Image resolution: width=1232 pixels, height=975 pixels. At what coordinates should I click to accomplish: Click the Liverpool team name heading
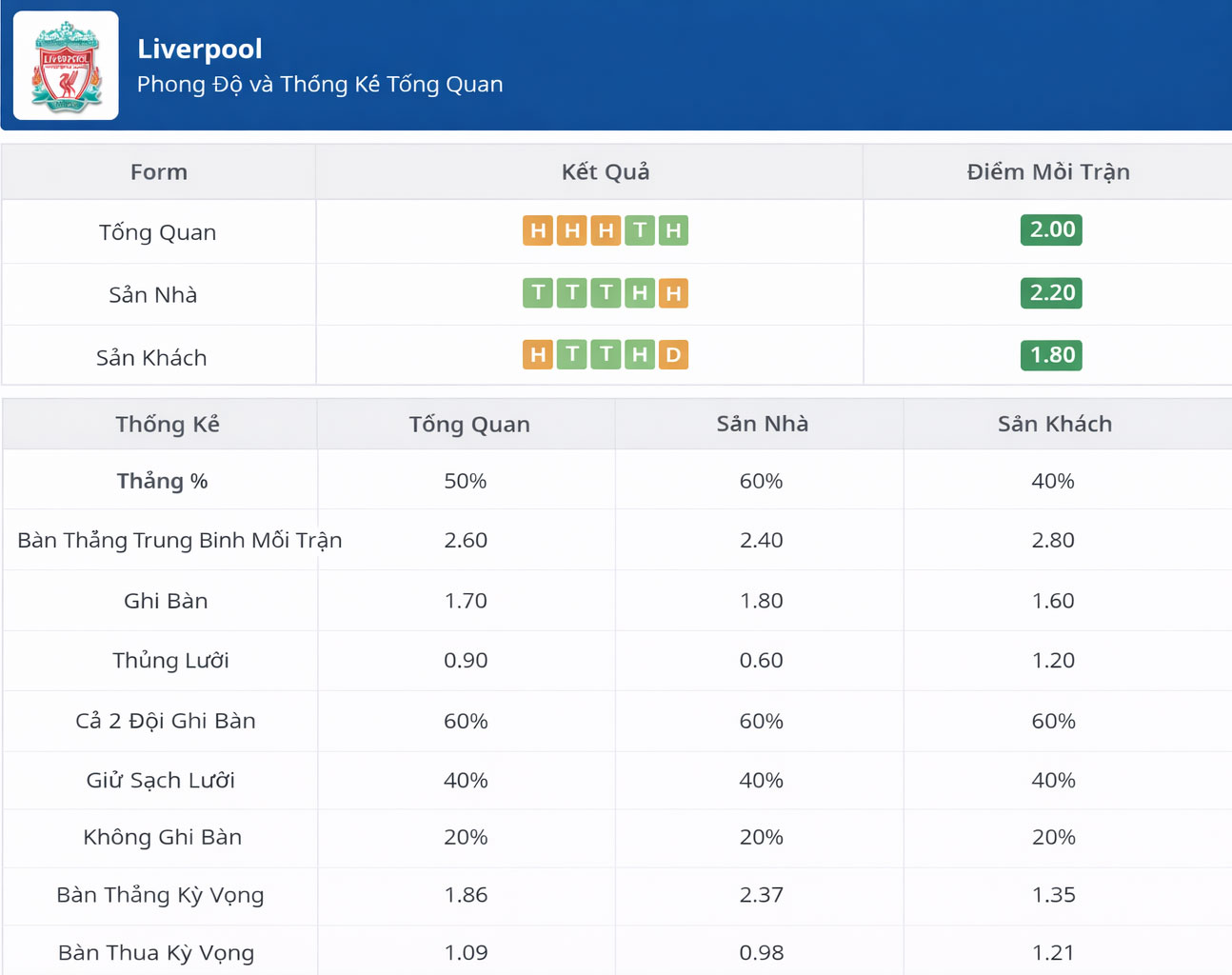pyautogui.click(x=200, y=49)
